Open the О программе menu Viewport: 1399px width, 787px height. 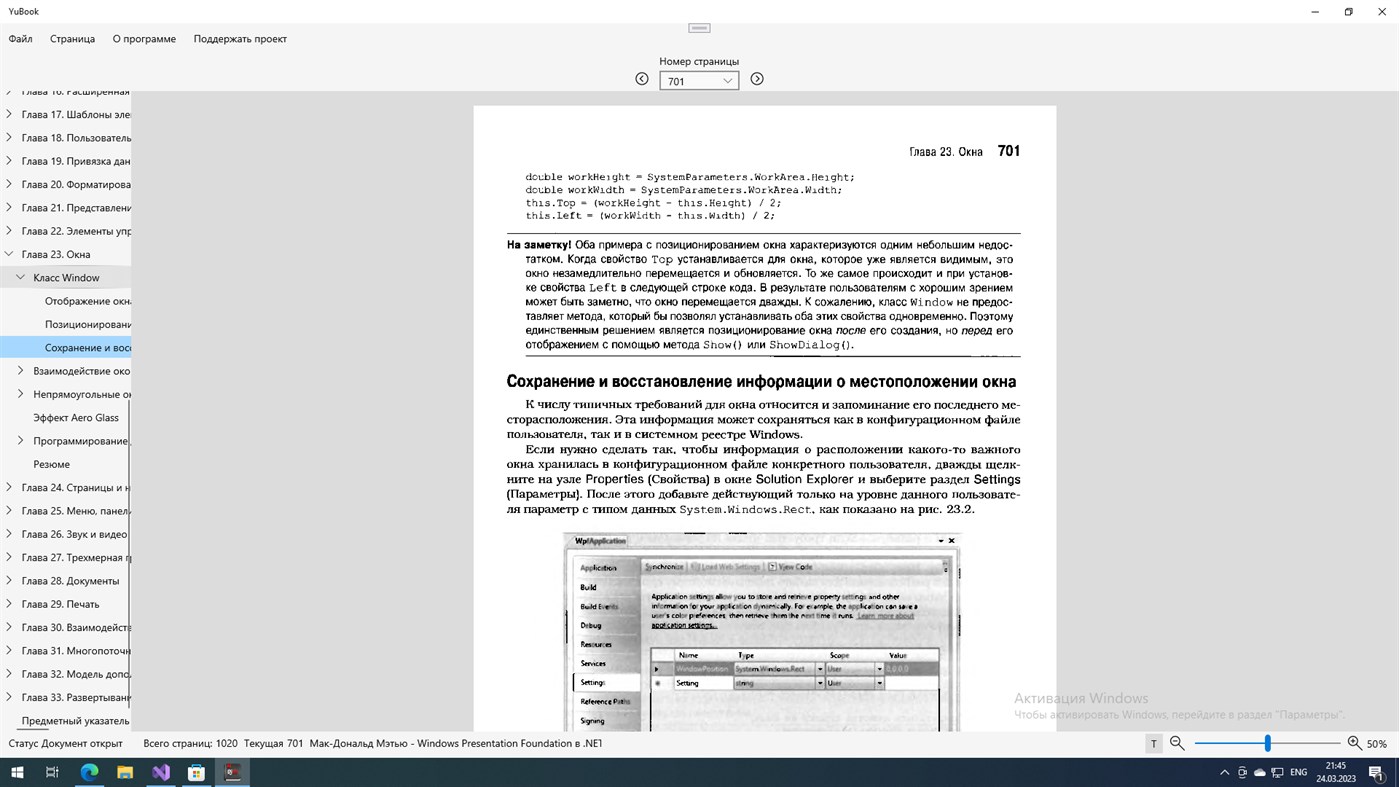[144, 39]
